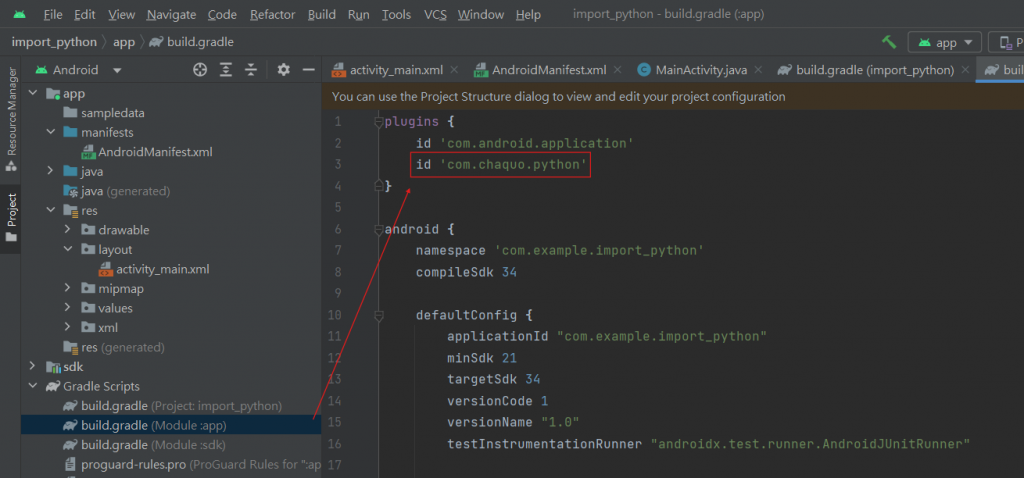The image size is (1024, 478).
Task: Select AndroidManifest.xml in project tree
Action: tap(147, 152)
